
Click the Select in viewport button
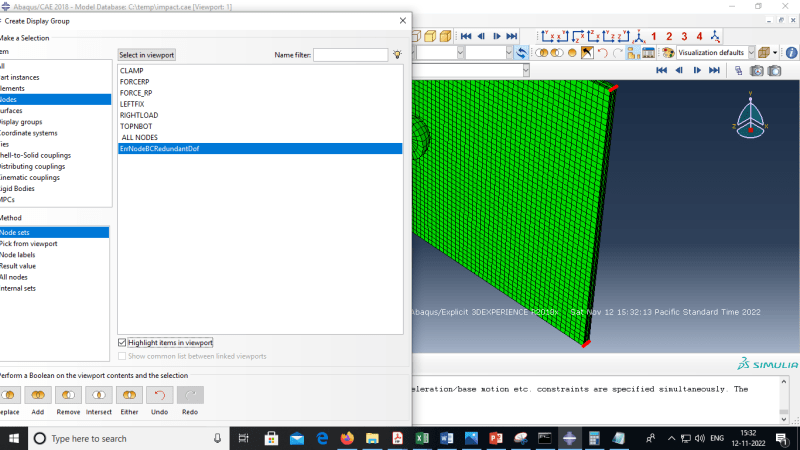pos(146,55)
